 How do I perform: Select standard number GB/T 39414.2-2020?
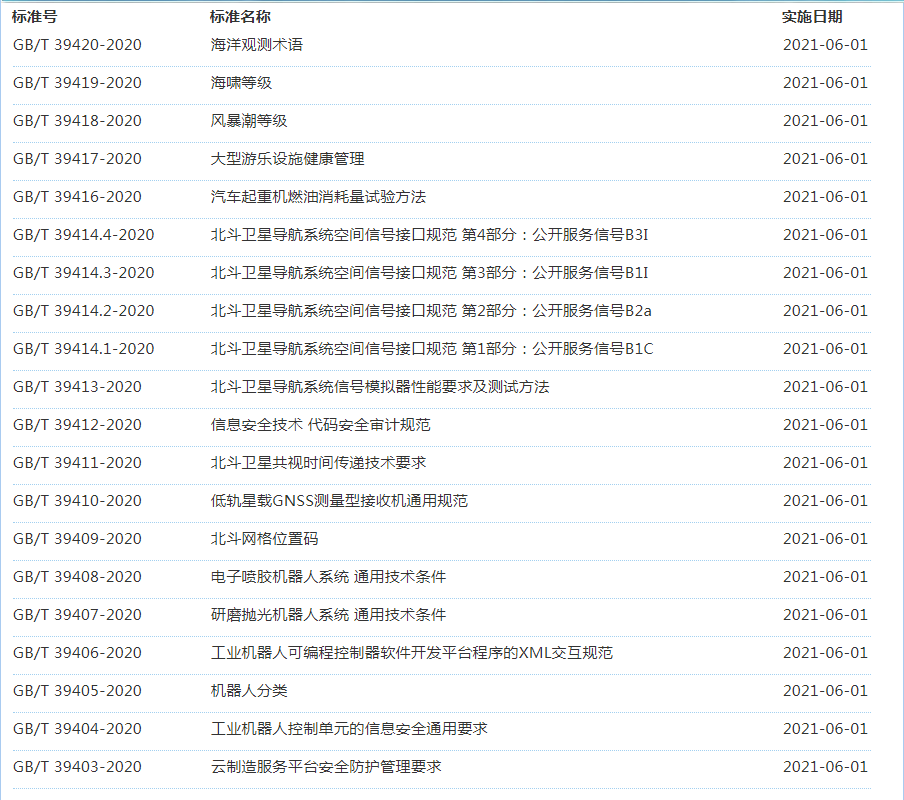[x=84, y=311]
